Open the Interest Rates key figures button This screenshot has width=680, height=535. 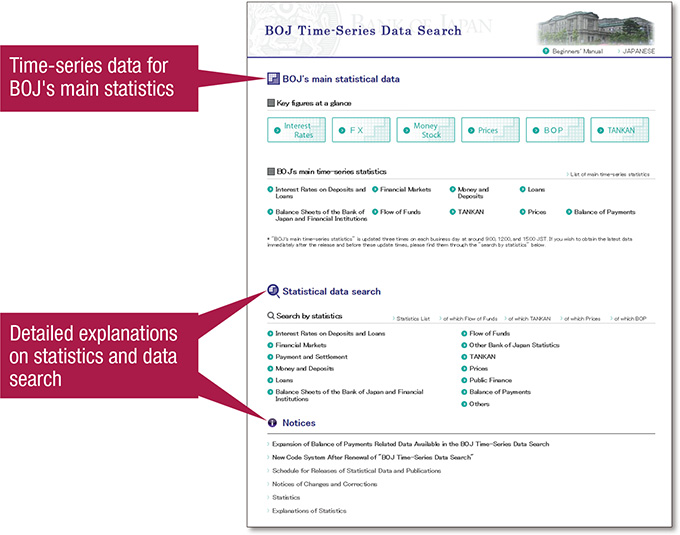click(x=296, y=130)
